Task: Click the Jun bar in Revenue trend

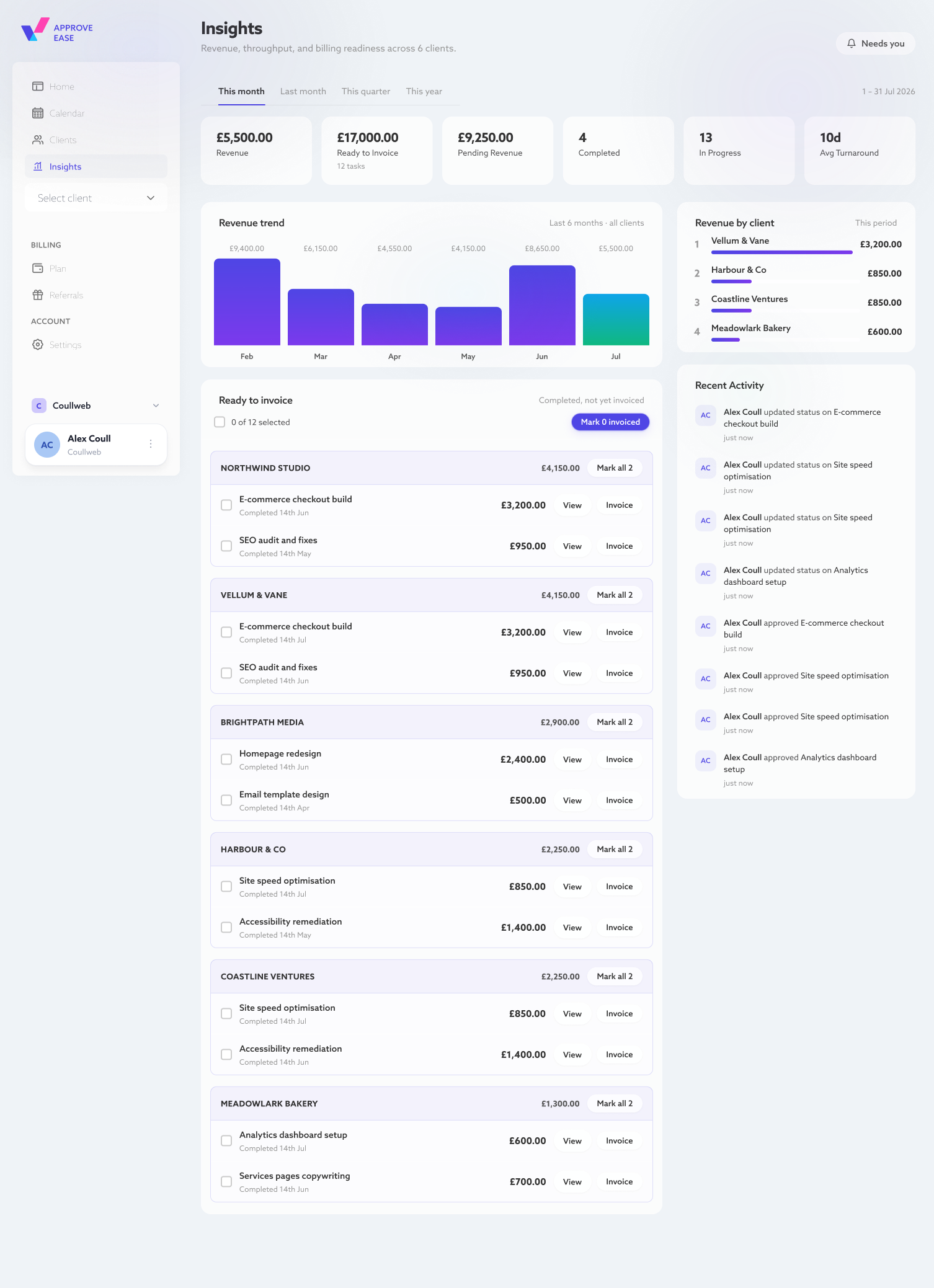Action: tap(542, 305)
